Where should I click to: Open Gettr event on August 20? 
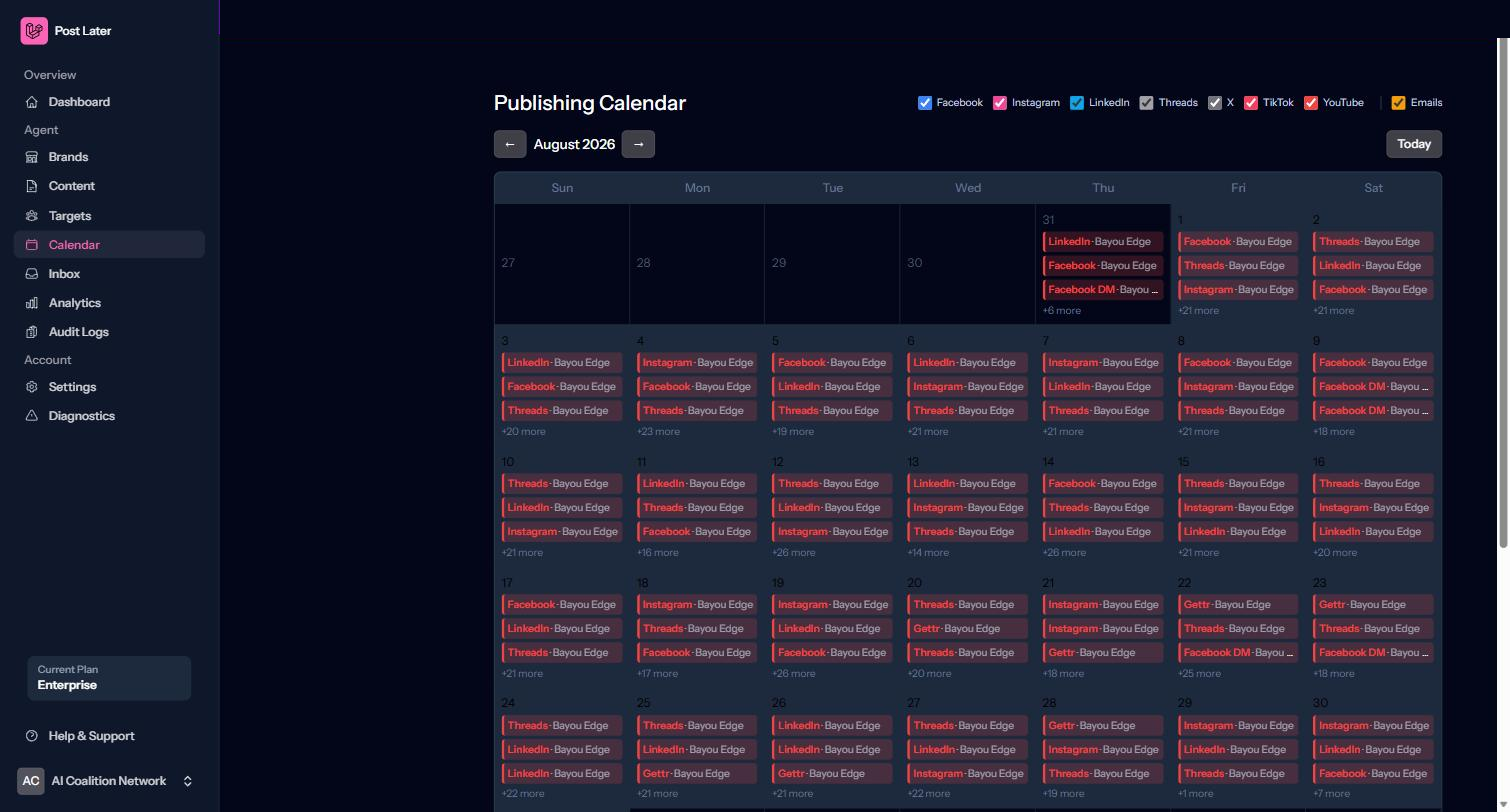point(968,629)
